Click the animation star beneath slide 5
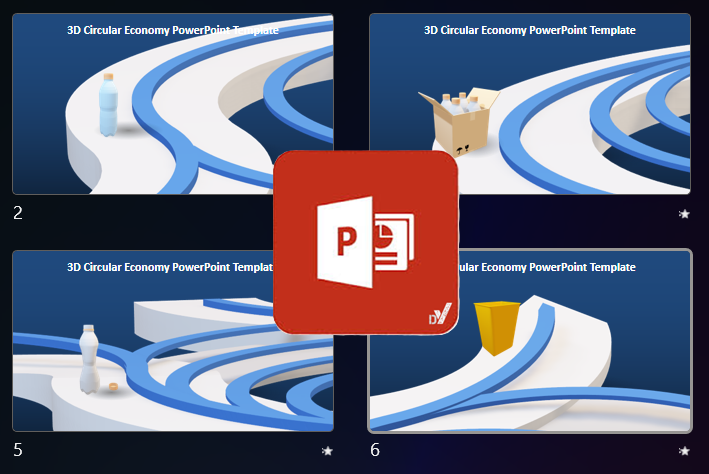The image size is (709, 474). click(x=327, y=451)
